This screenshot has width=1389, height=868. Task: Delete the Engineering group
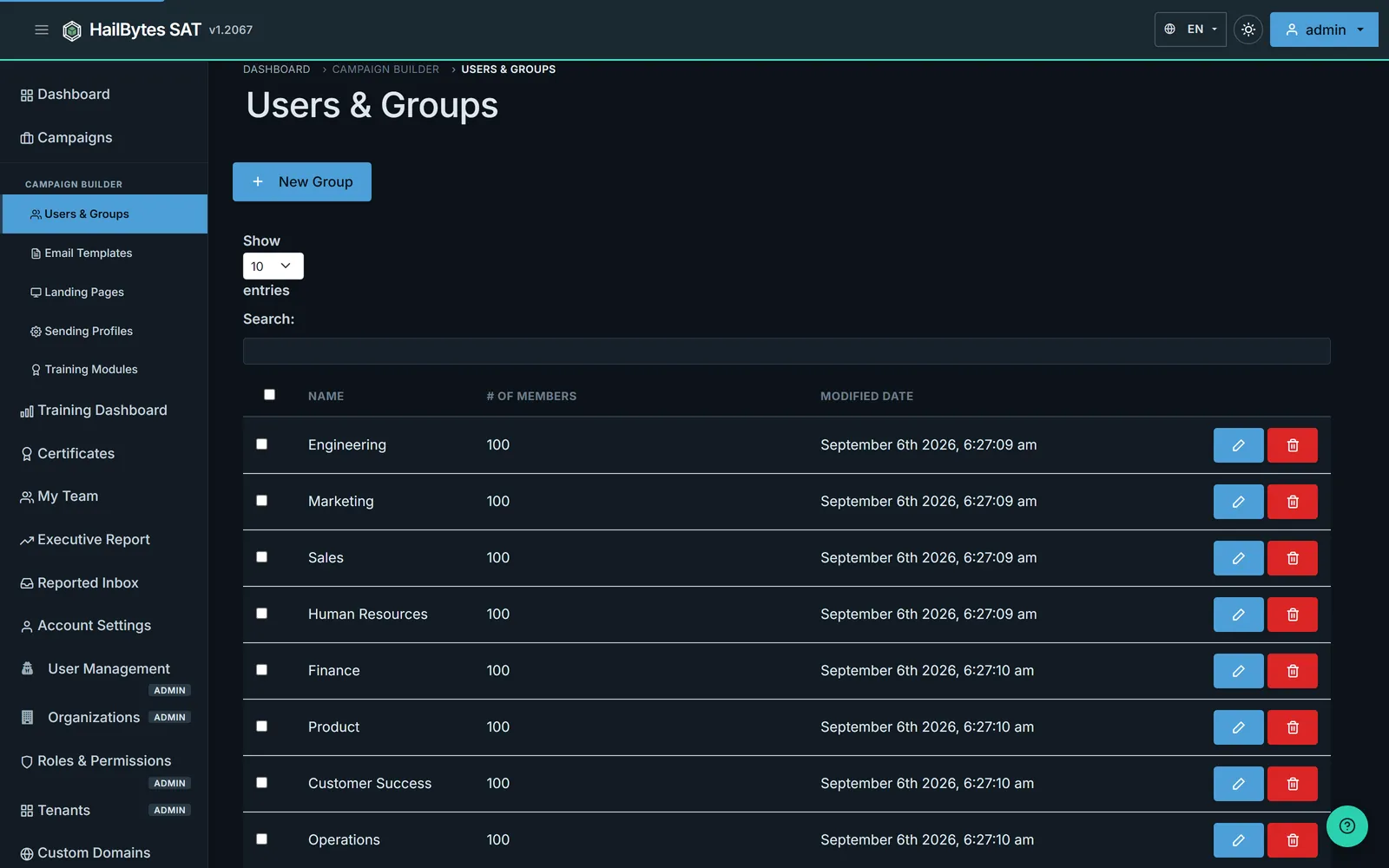pos(1292,445)
